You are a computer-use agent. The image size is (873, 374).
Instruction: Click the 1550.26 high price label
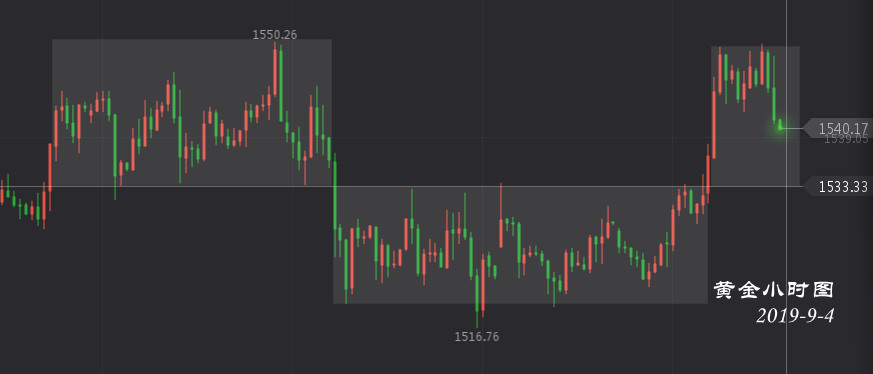(x=274, y=35)
